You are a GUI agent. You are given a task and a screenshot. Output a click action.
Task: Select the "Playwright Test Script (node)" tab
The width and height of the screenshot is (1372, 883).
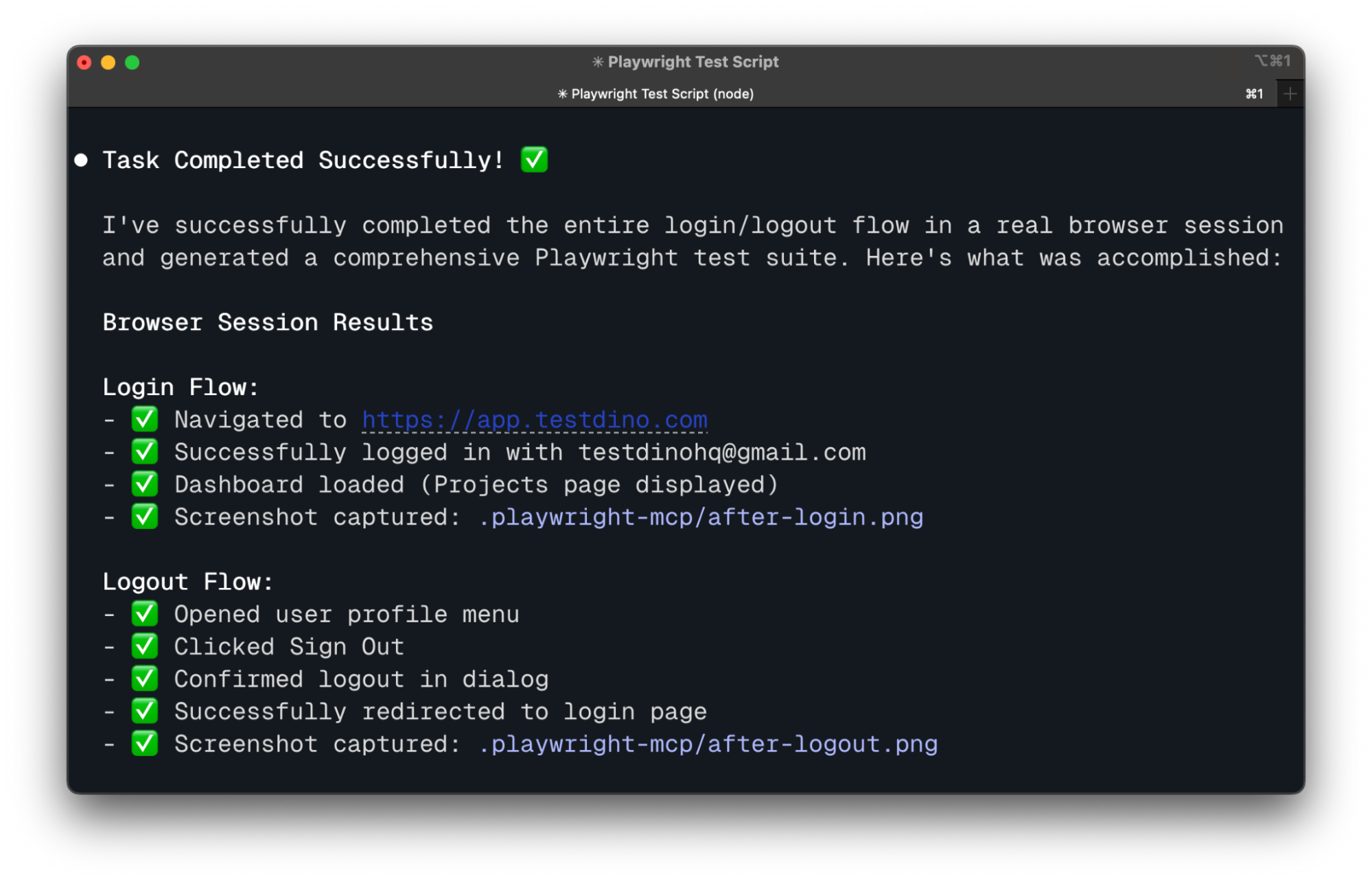655,94
